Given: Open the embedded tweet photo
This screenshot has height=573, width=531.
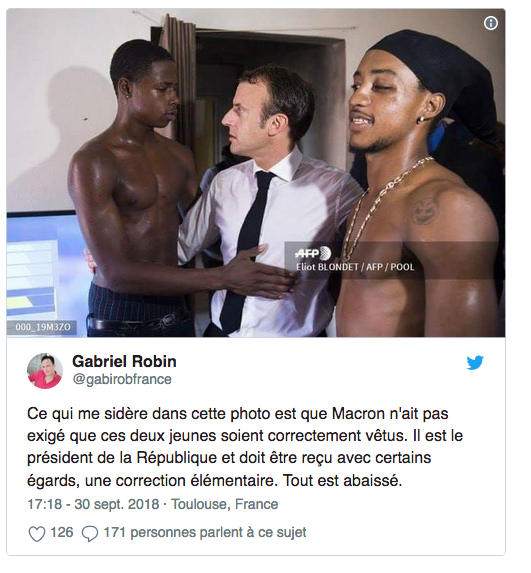Looking at the screenshot, I should pos(256,172).
